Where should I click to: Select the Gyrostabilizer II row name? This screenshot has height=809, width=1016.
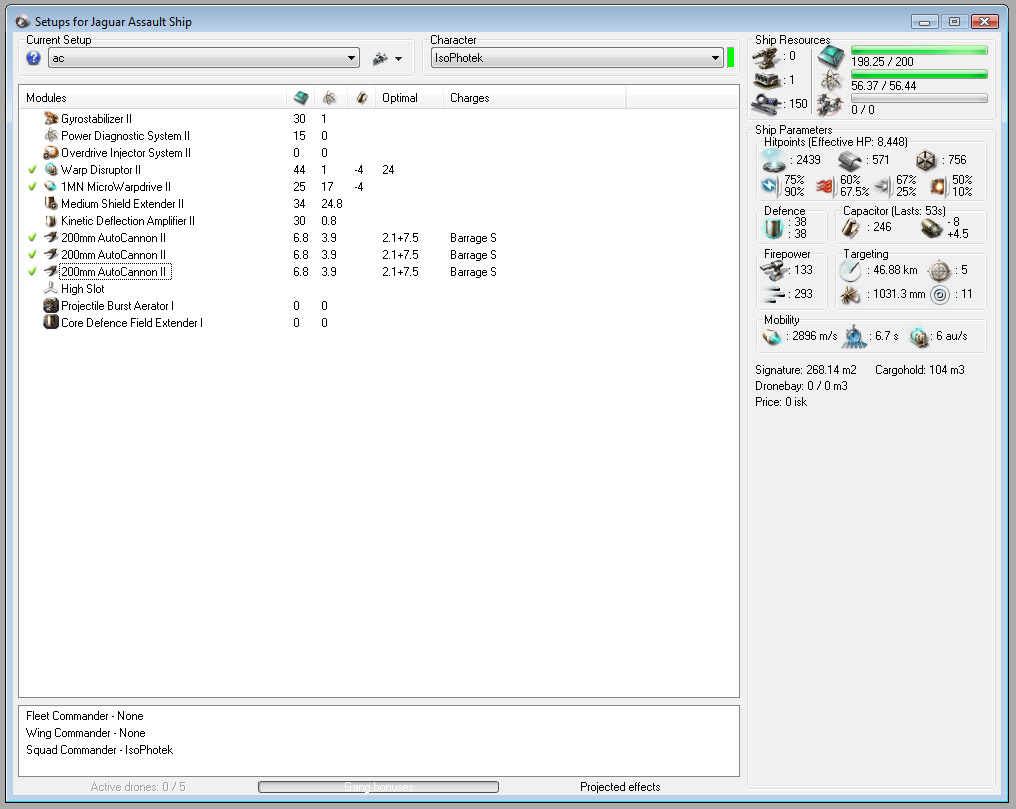tap(97, 119)
